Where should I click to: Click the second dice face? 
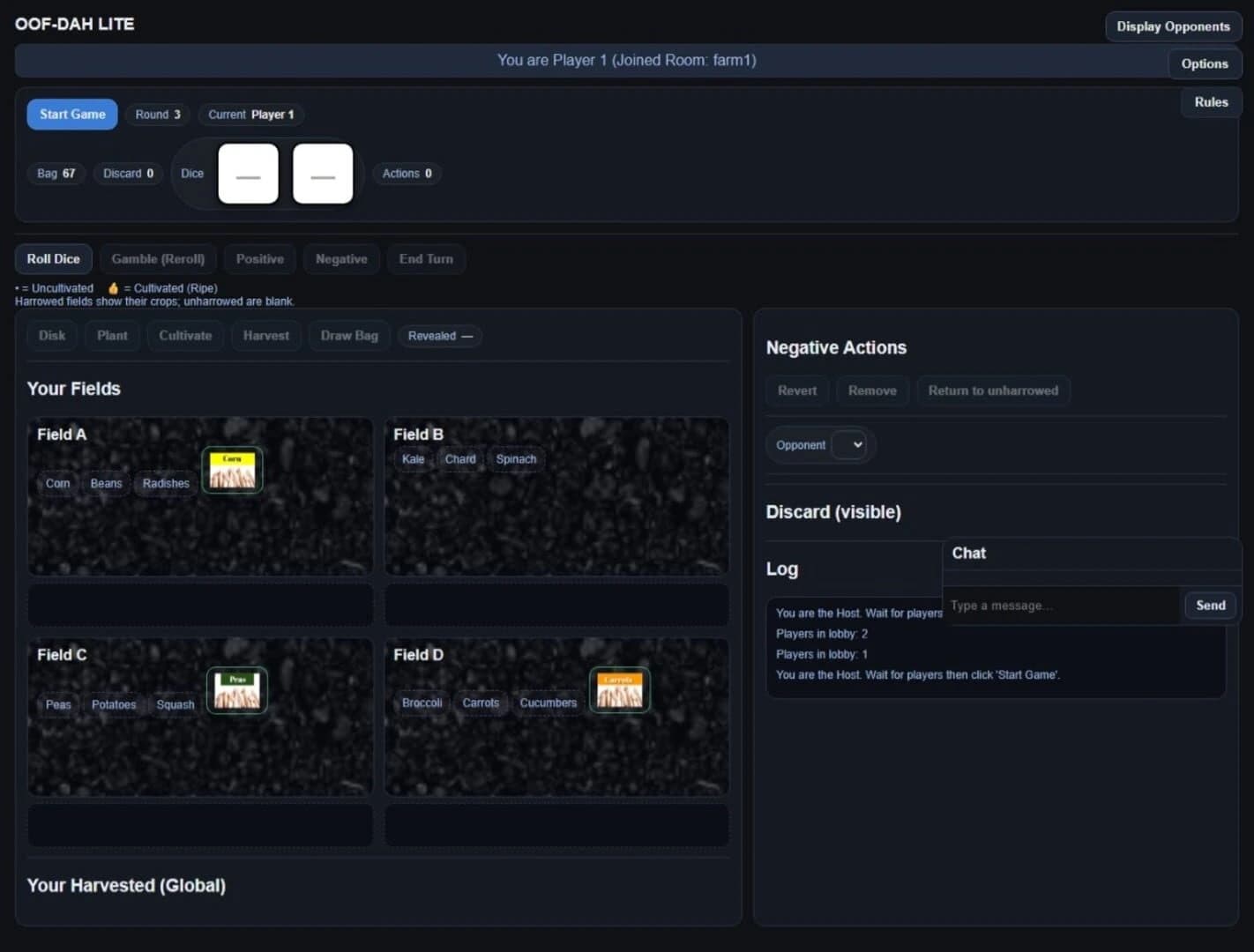(x=323, y=174)
